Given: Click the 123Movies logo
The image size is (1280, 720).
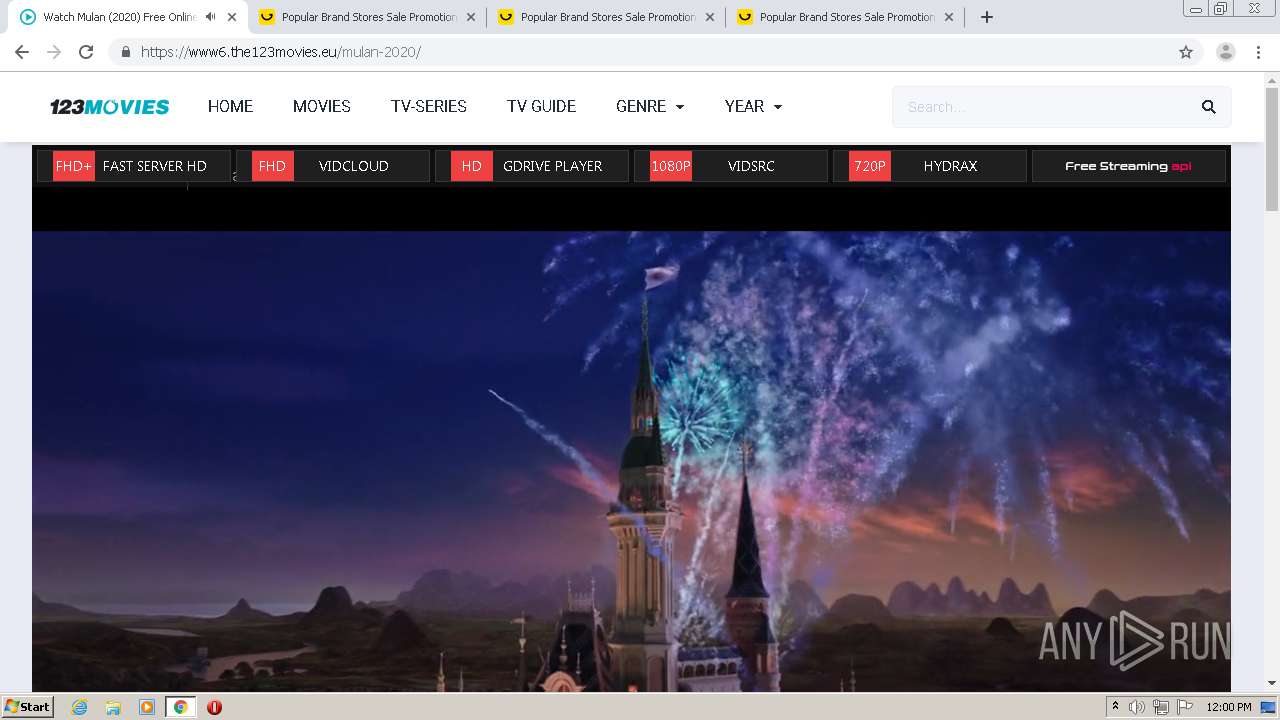Looking at the screenshot, I should (x=110, y=107).
